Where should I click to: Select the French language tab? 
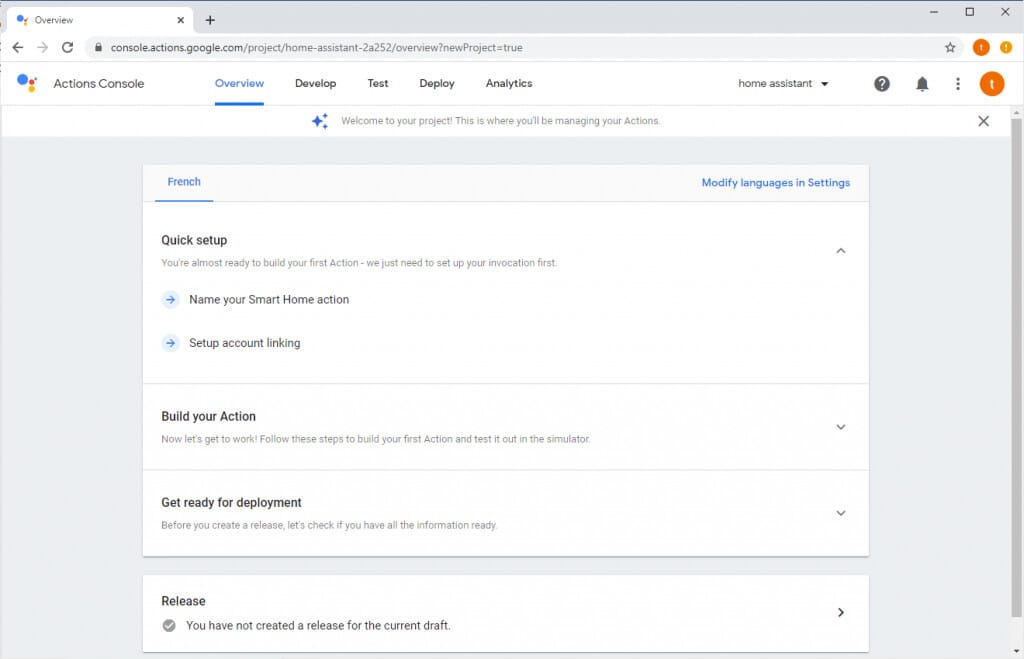click(x=184, y=182)
